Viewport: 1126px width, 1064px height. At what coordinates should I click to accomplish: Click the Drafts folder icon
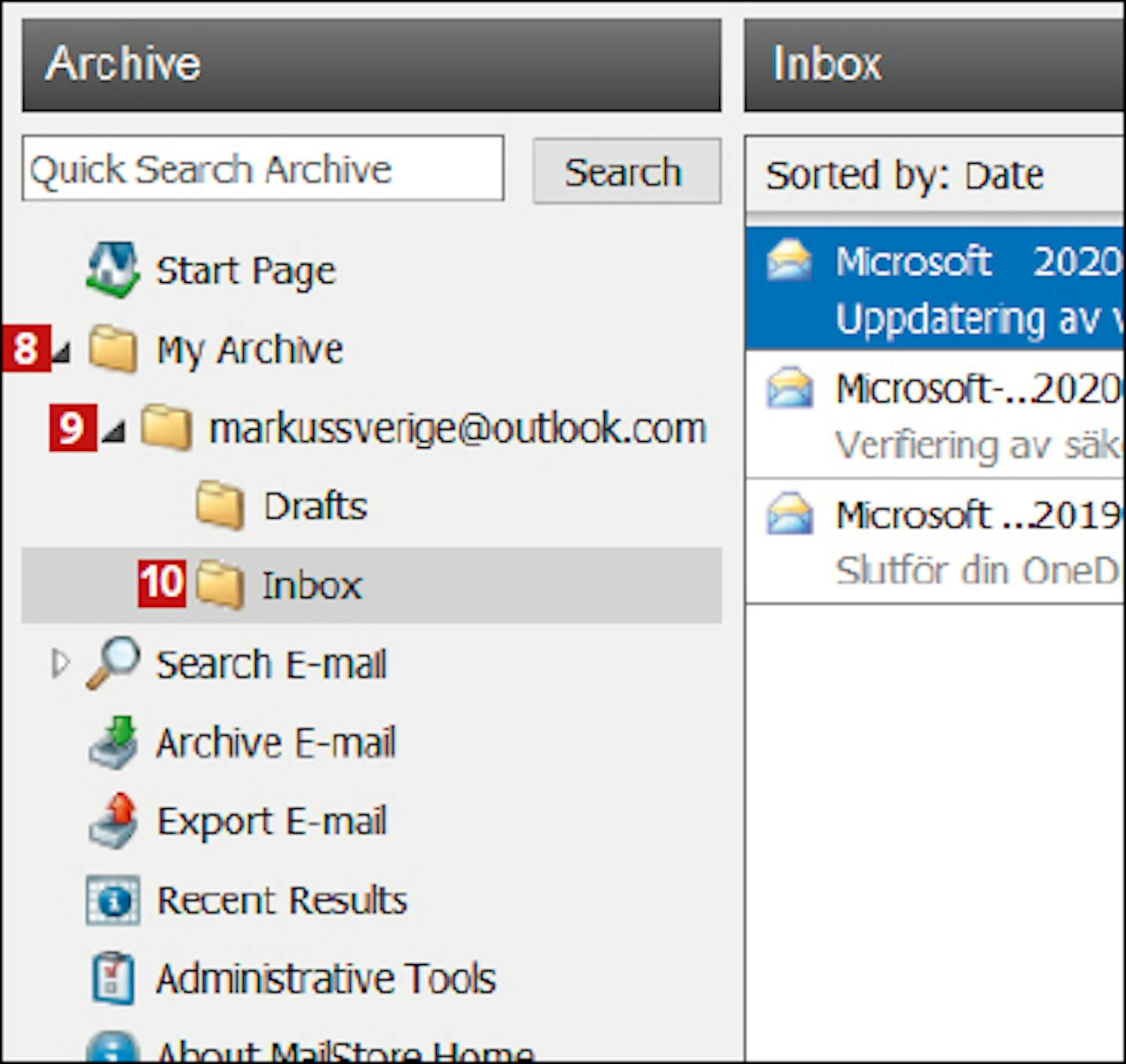[x=219, y=506]
